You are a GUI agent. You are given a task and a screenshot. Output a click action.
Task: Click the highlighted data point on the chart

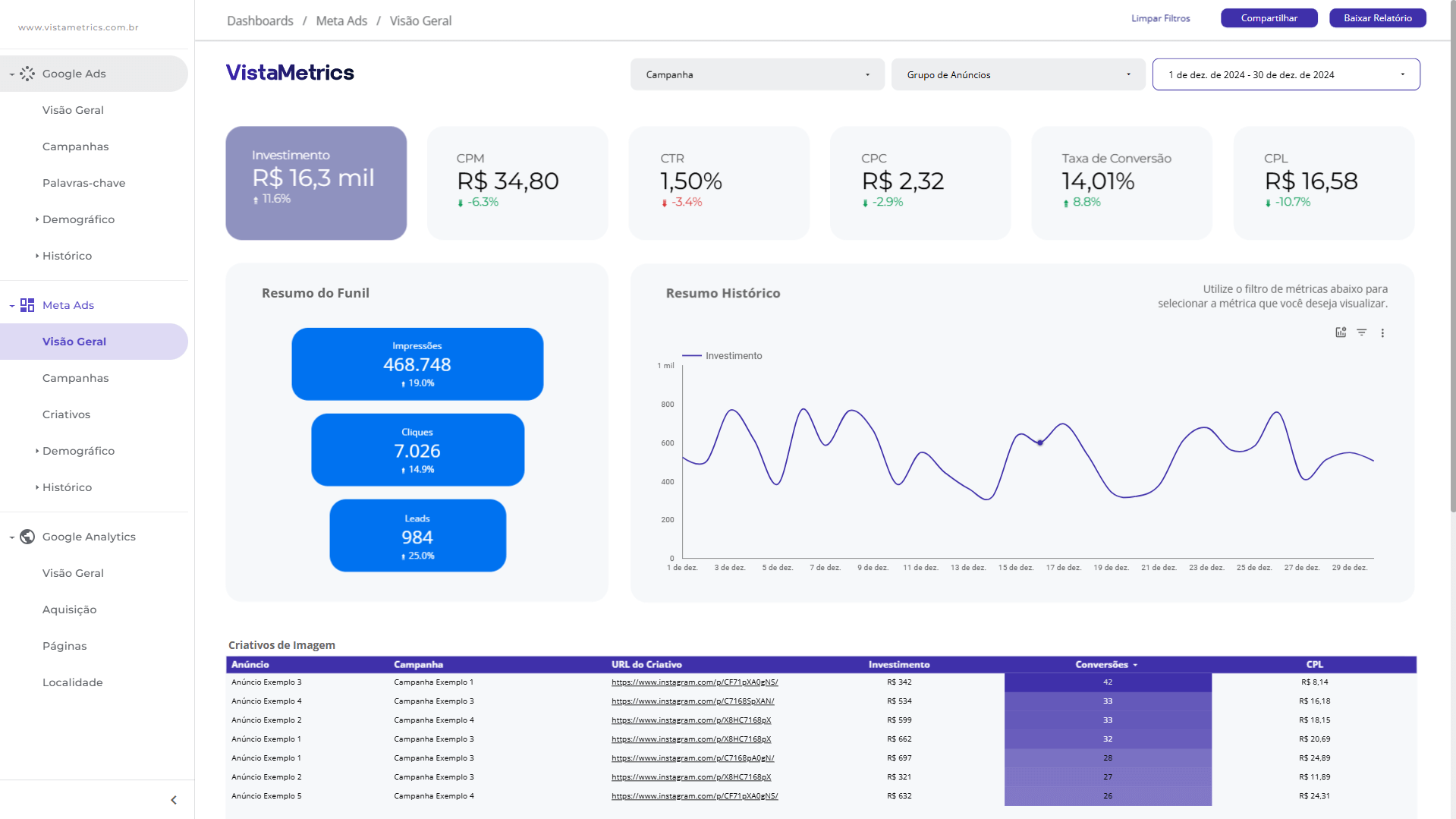[x=1040, y=443]
